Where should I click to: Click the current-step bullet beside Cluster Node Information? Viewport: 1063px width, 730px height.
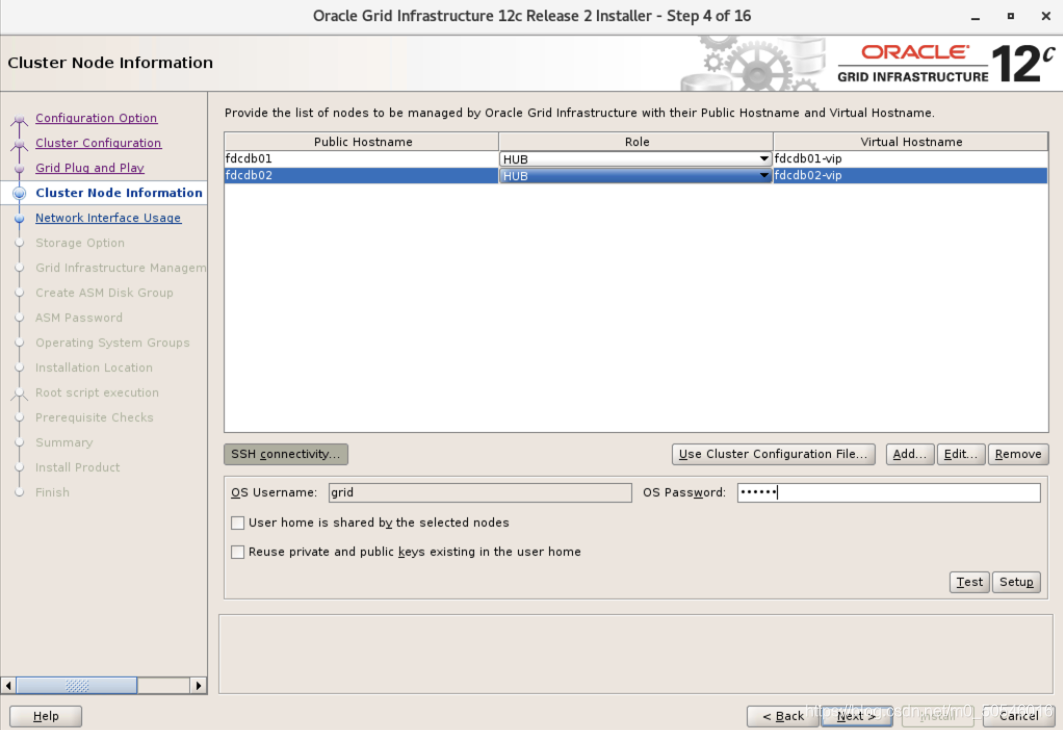pyautogui.click(x=19, y=193)
